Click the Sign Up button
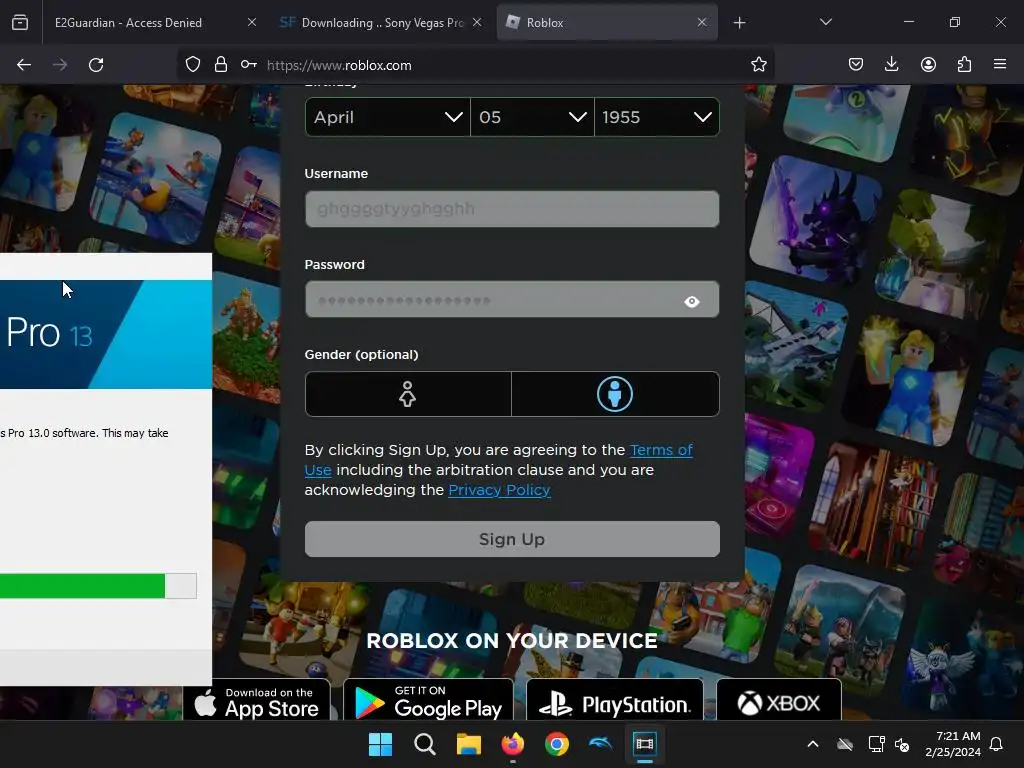Viewport: 1024px width, 768px height. [512, 539]
